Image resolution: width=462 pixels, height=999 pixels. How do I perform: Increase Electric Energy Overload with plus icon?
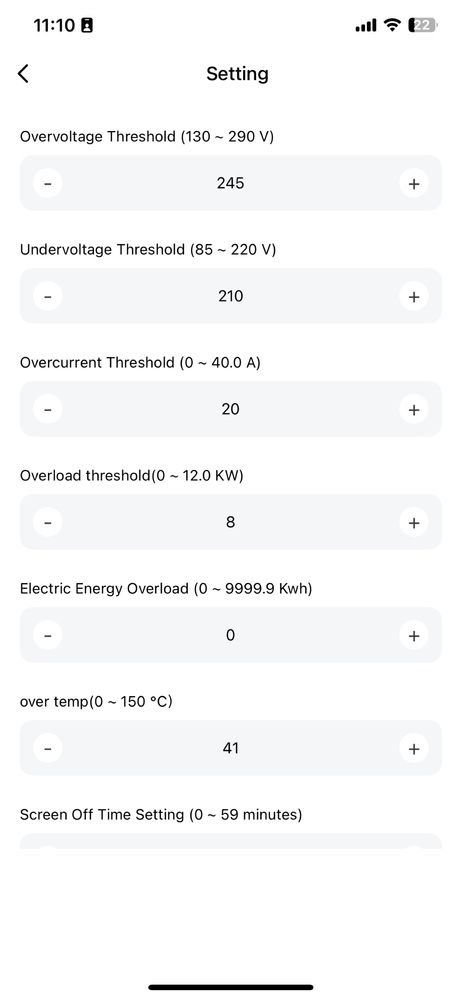pos(414,635)
